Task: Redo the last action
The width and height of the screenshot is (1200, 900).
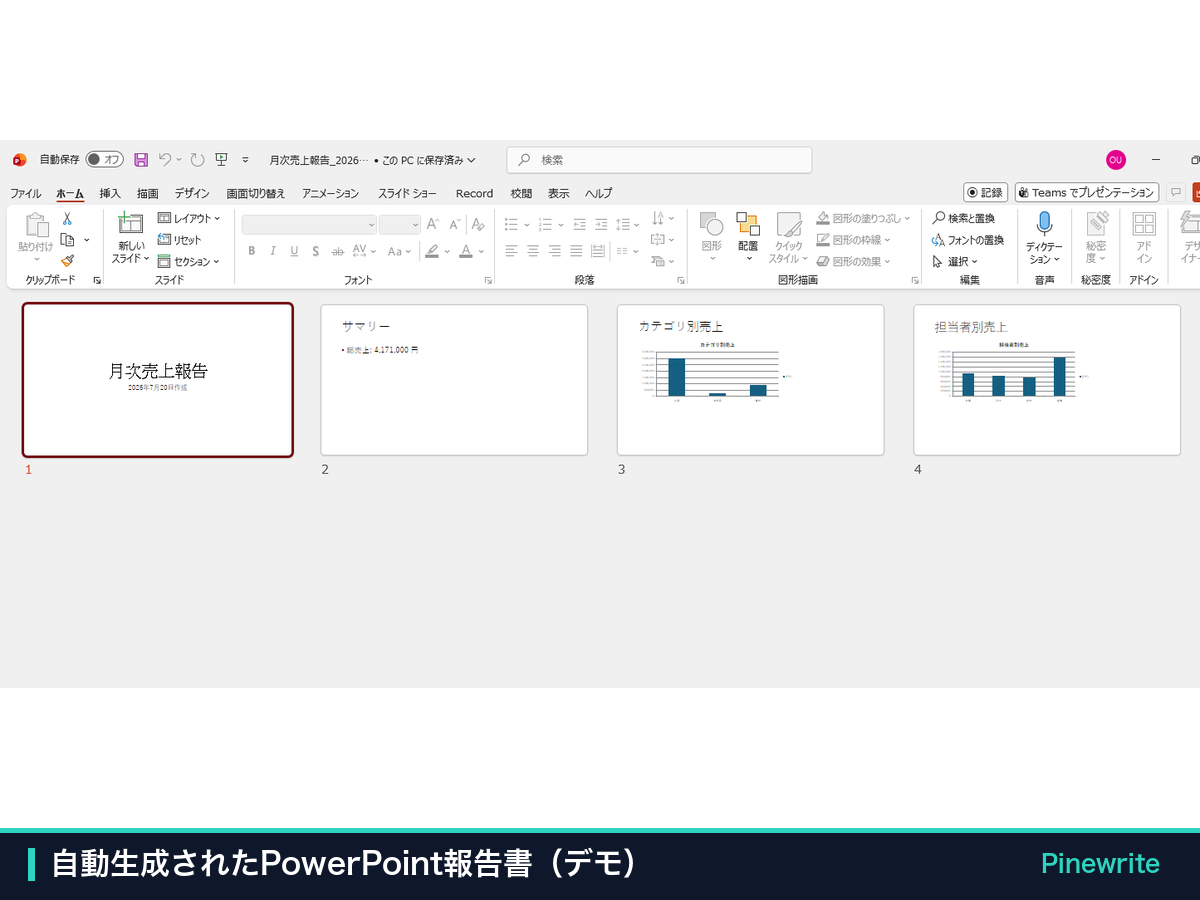Action: point(197,160)
